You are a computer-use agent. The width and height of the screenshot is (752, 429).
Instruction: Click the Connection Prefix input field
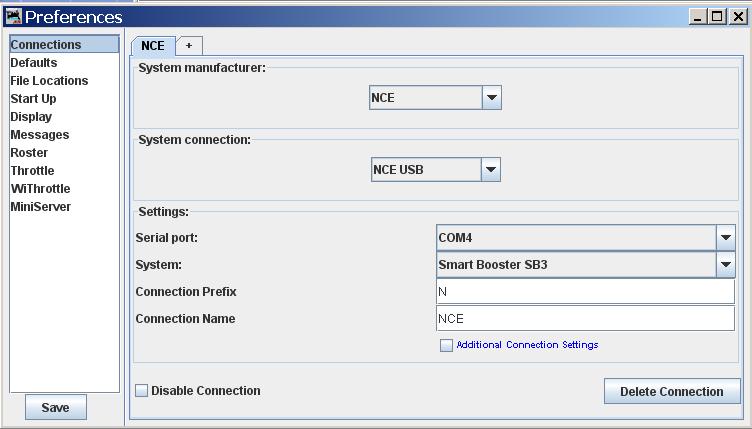pos(586,291)
